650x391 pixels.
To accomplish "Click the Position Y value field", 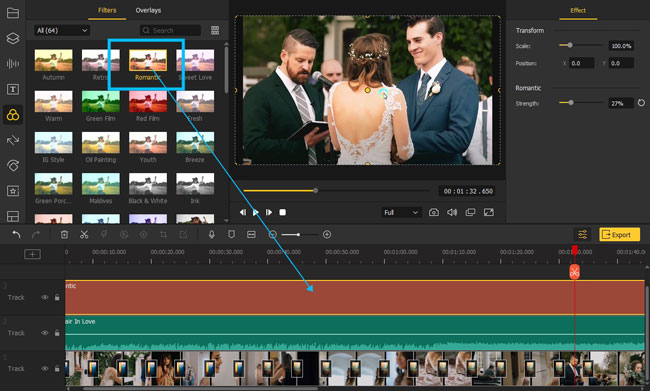I will pos(621,63).
